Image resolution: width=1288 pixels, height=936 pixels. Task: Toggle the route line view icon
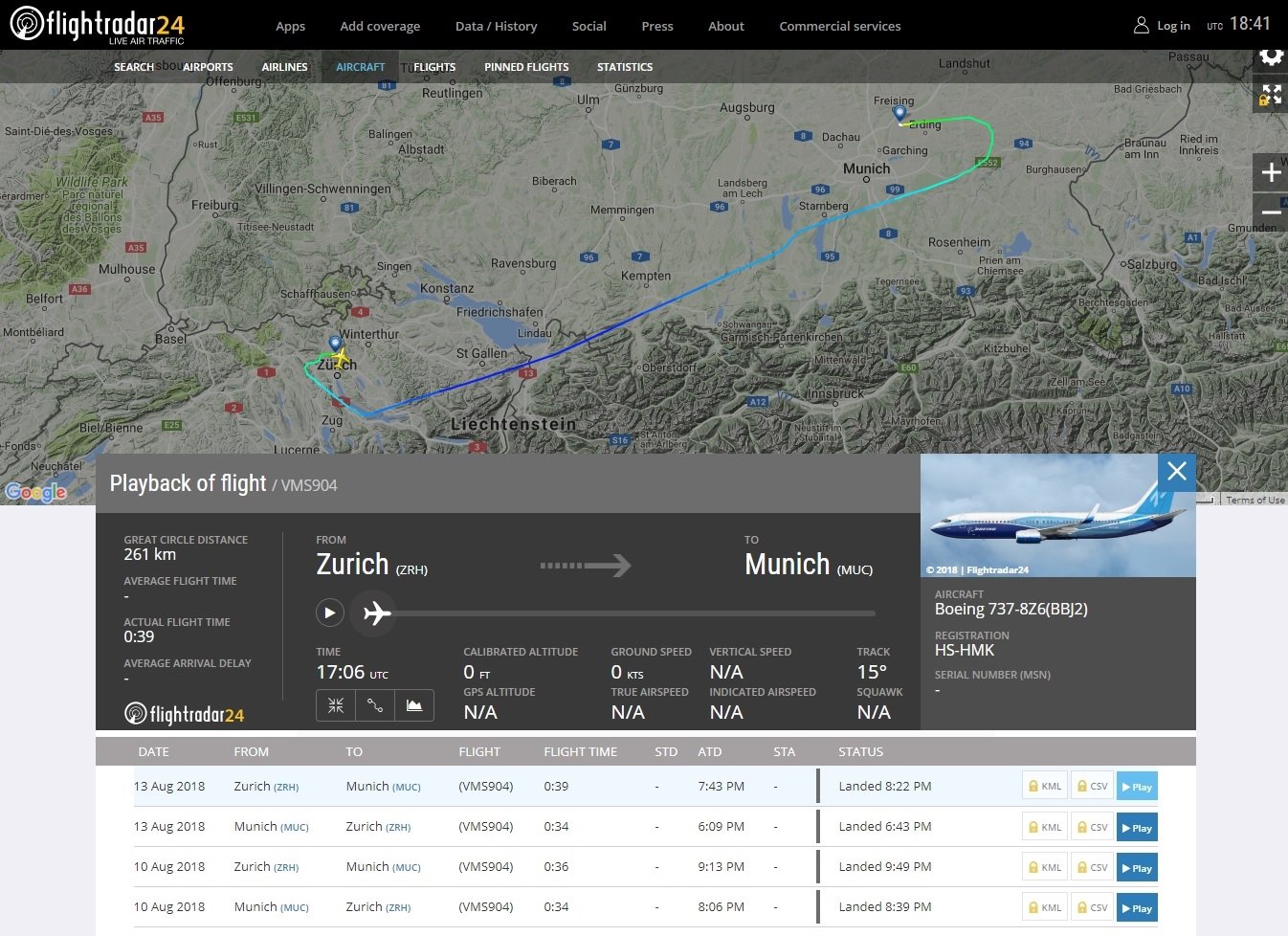tap(375, 705)
